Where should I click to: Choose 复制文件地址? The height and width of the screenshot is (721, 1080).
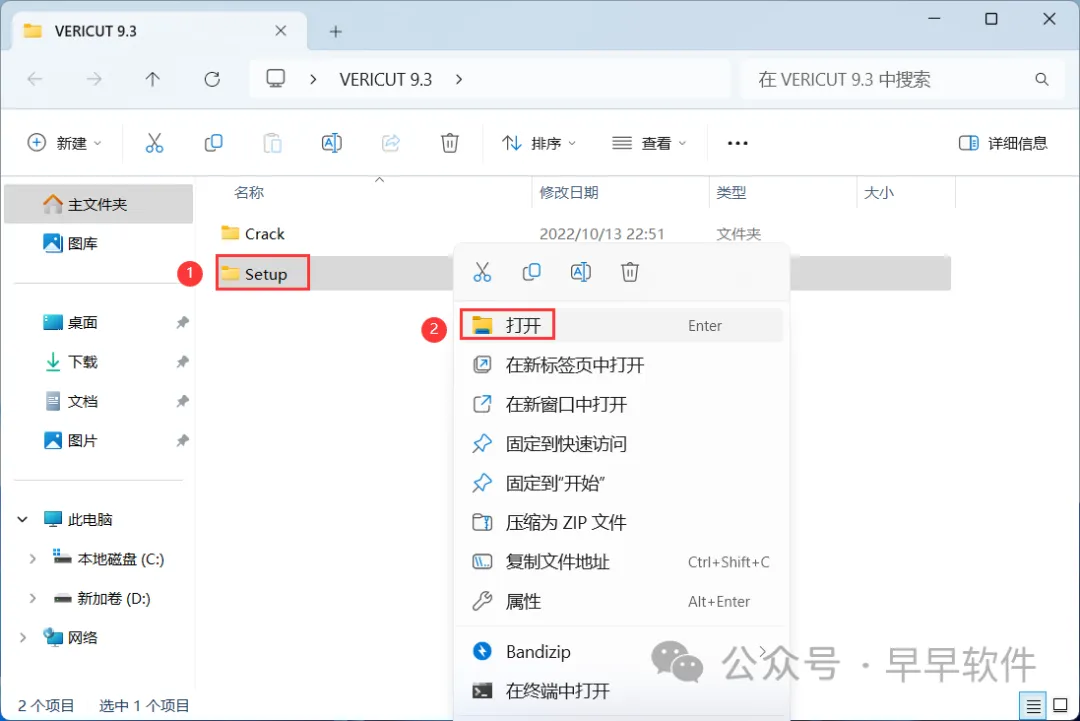621,562
